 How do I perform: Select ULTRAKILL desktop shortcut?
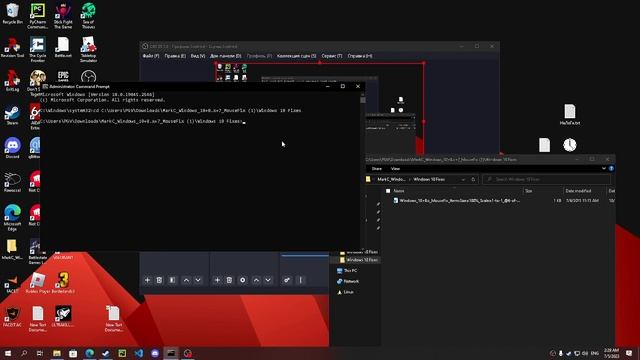point(63,316)
